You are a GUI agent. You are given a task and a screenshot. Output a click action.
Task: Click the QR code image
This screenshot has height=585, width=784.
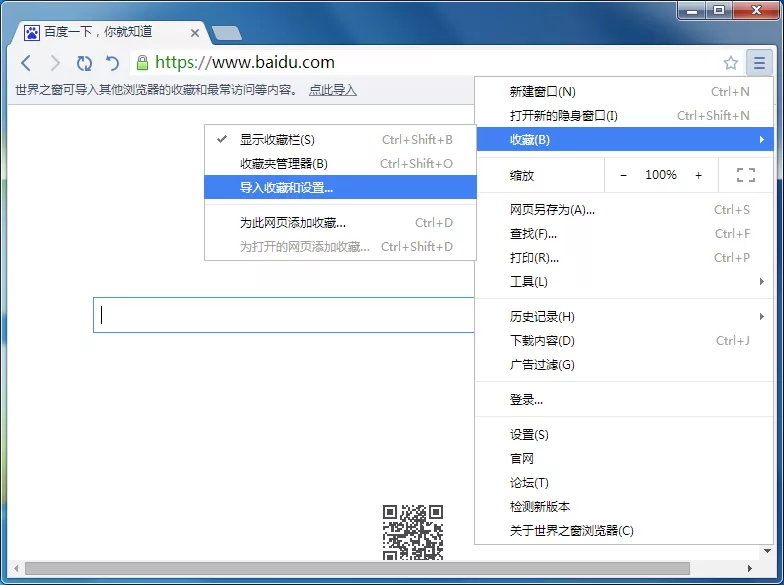[x=413, y=532]
